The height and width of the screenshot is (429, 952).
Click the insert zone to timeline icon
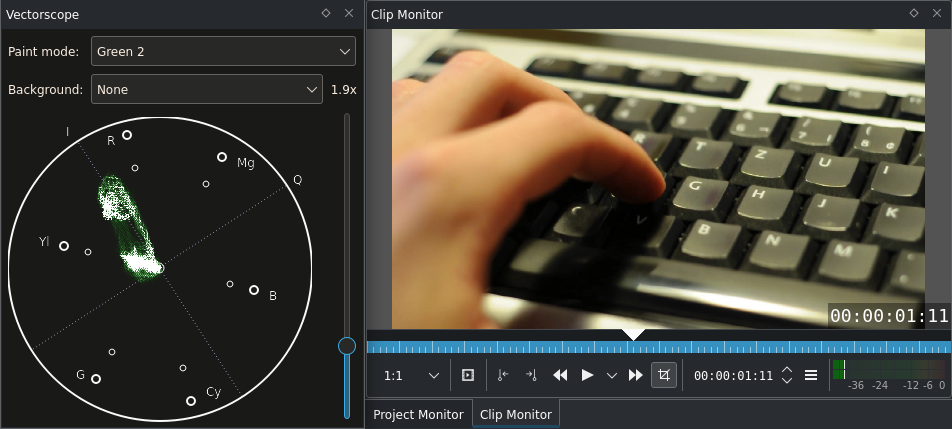(468, 376)
